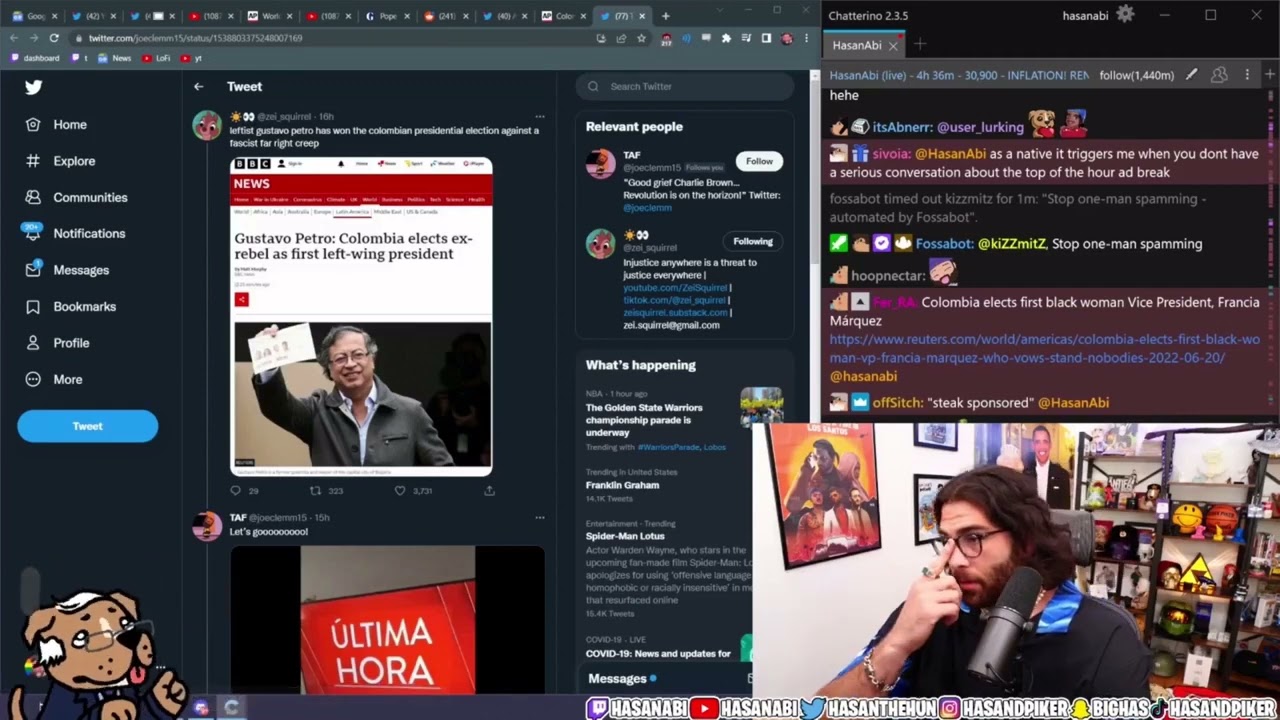Open Chatterino settings gear
The image size is (1280, 720).
tap(1125, 14)
